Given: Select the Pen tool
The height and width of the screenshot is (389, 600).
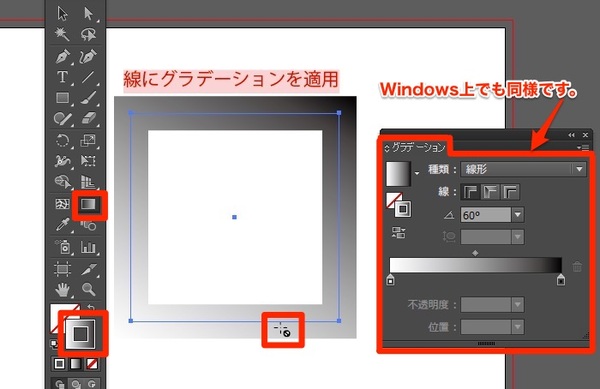Looking at the screenshot, I should pyautogui.click(x=62, y=56).
